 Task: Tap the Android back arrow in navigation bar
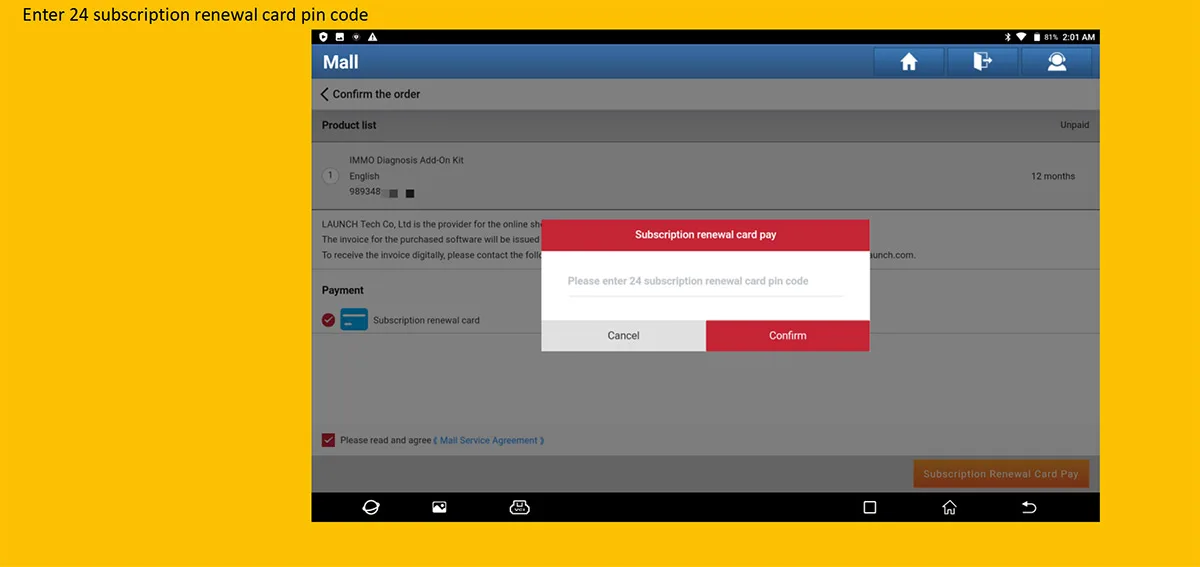1028,507
